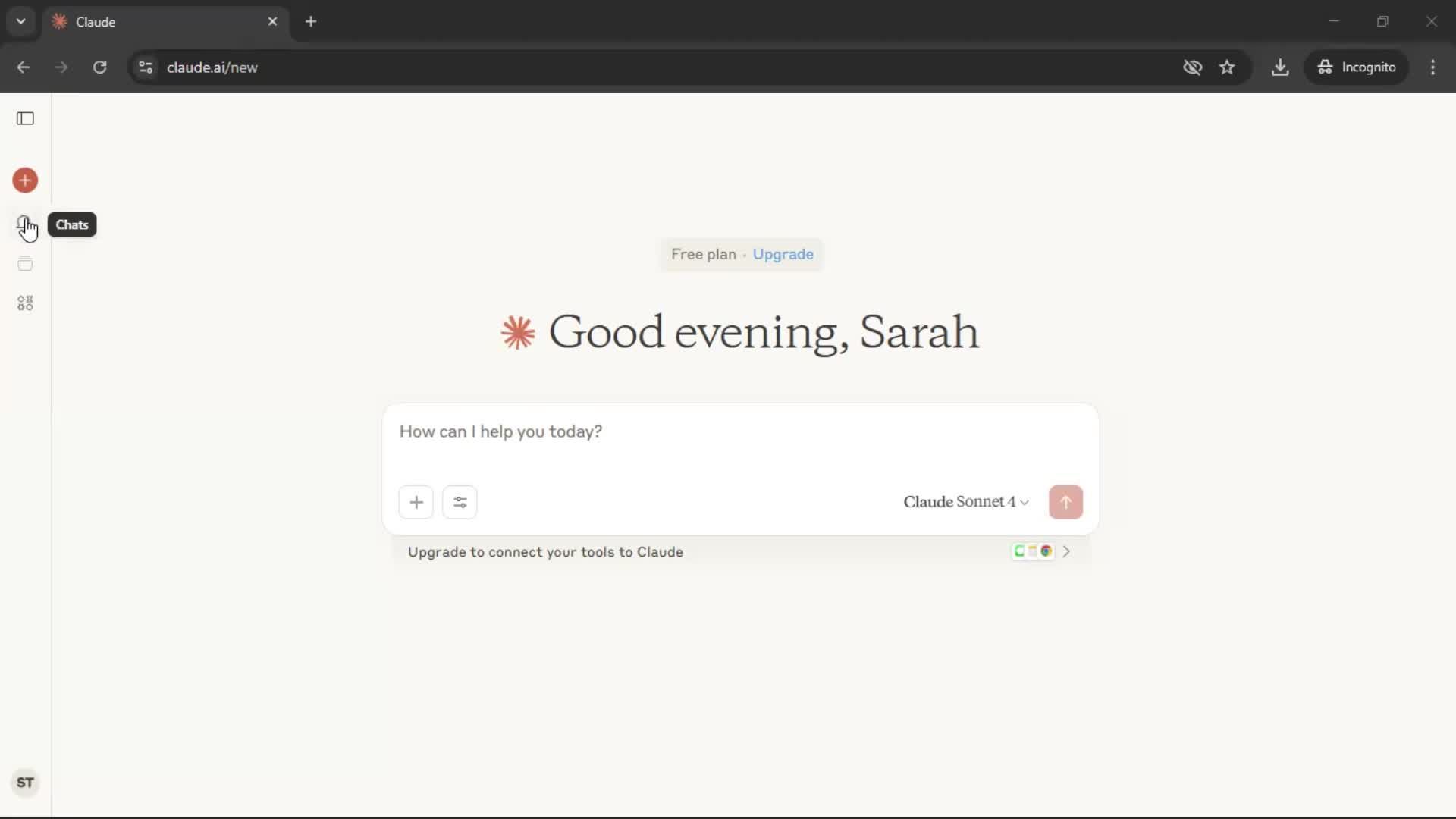The width and height of the screenshot is (1456, 819).
Task: Open the ST user profile avatar
Action: click(25, 783)
